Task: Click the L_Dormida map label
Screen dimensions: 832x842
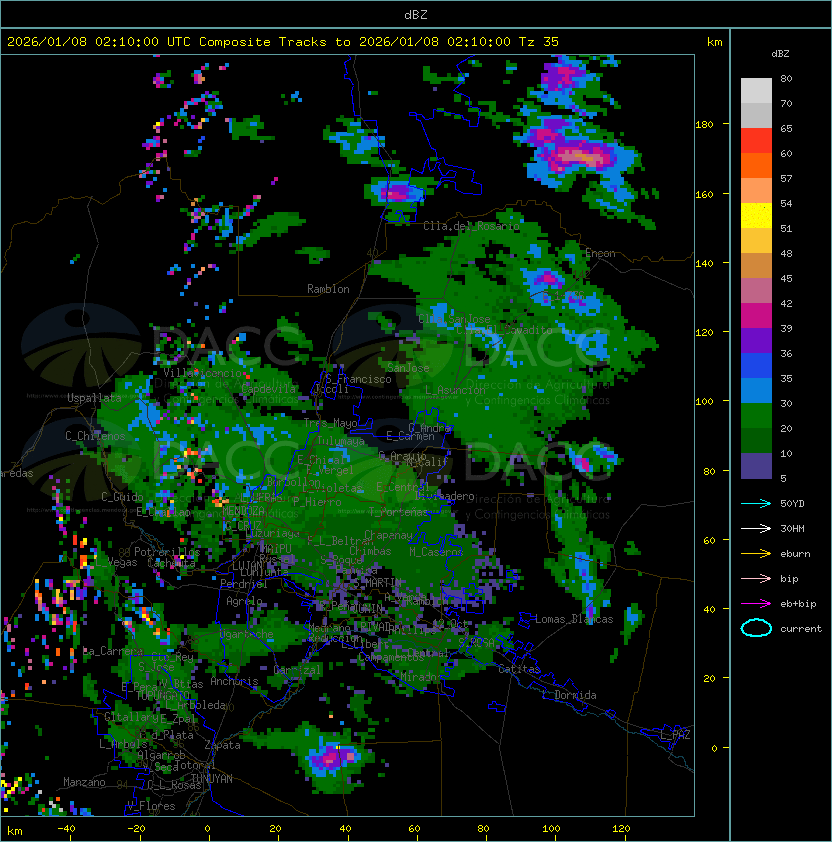Action: (569, 695)
